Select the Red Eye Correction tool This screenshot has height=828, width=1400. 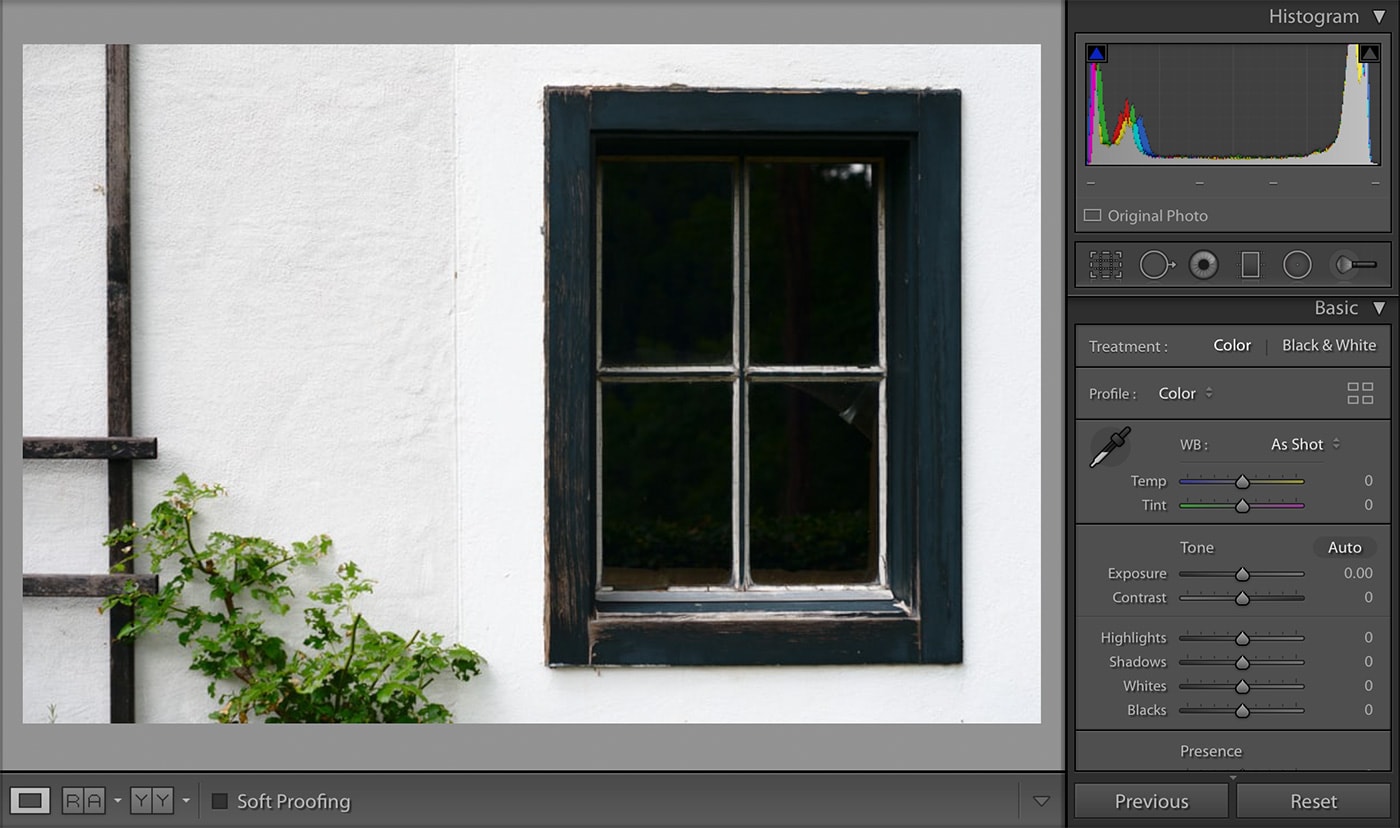(x=1203, y=265)
